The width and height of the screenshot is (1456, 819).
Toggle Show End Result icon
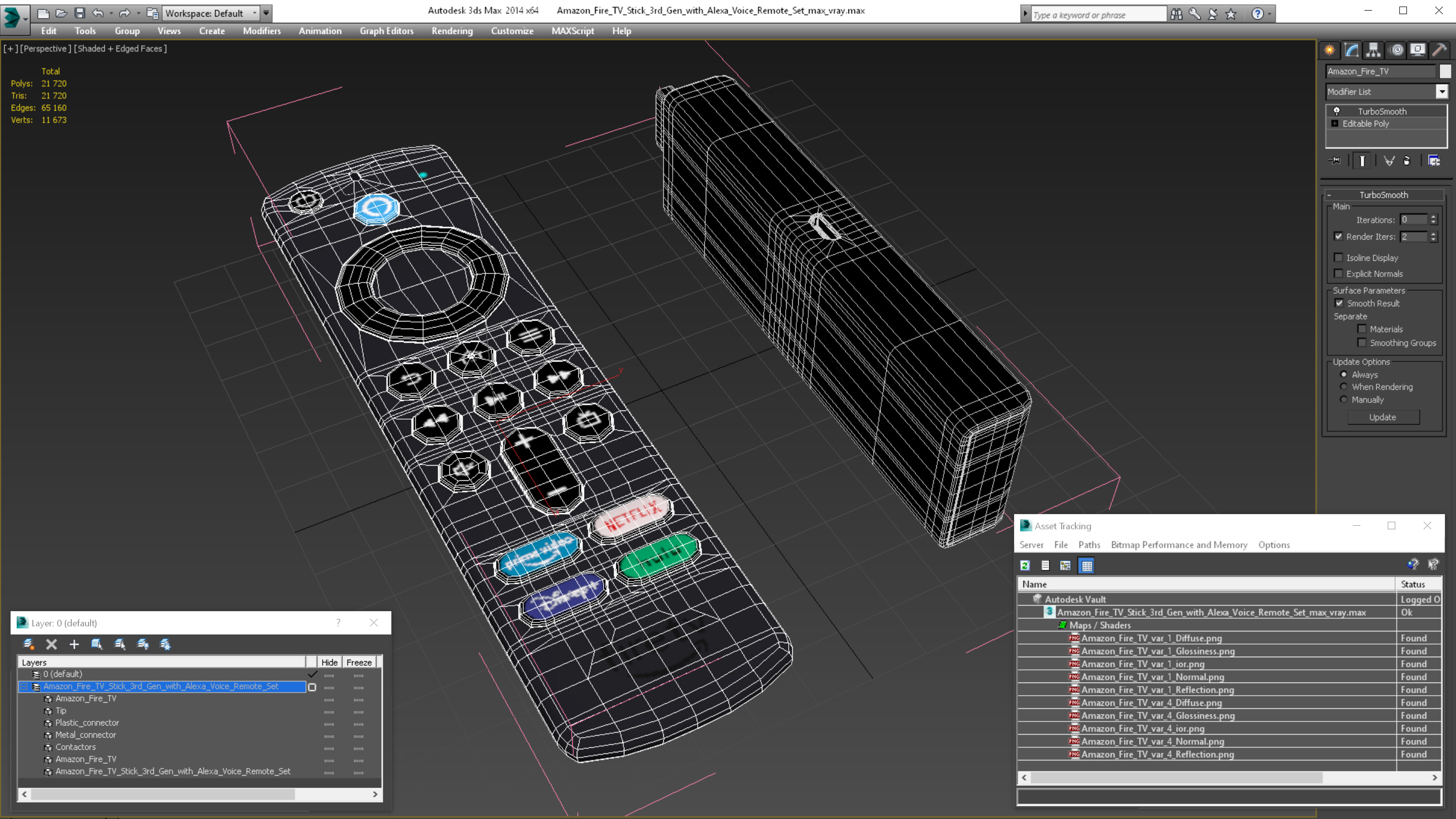[1362, 161]
